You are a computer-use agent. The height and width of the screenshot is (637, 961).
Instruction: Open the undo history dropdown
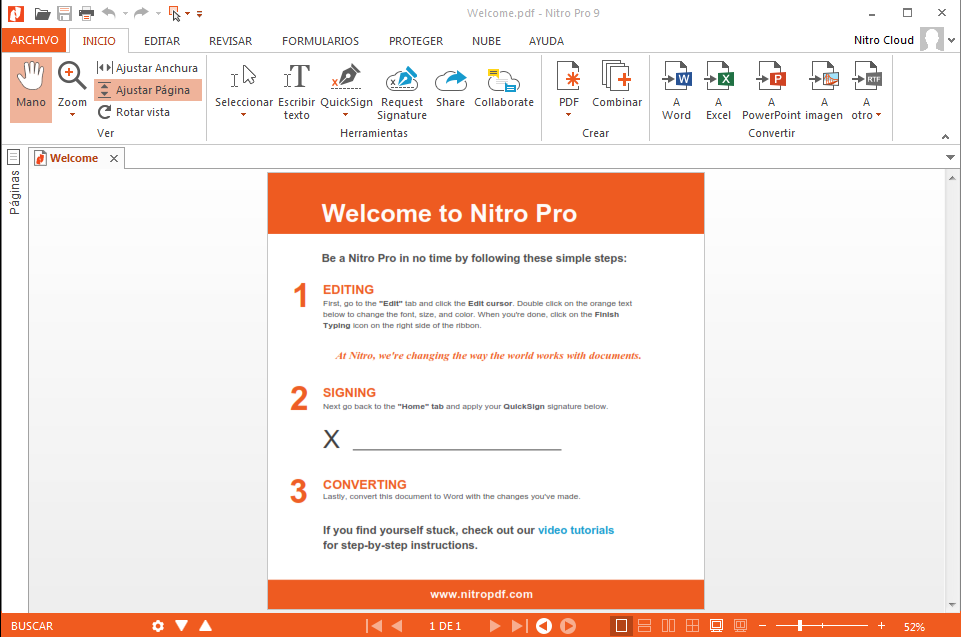click(125, 13)
